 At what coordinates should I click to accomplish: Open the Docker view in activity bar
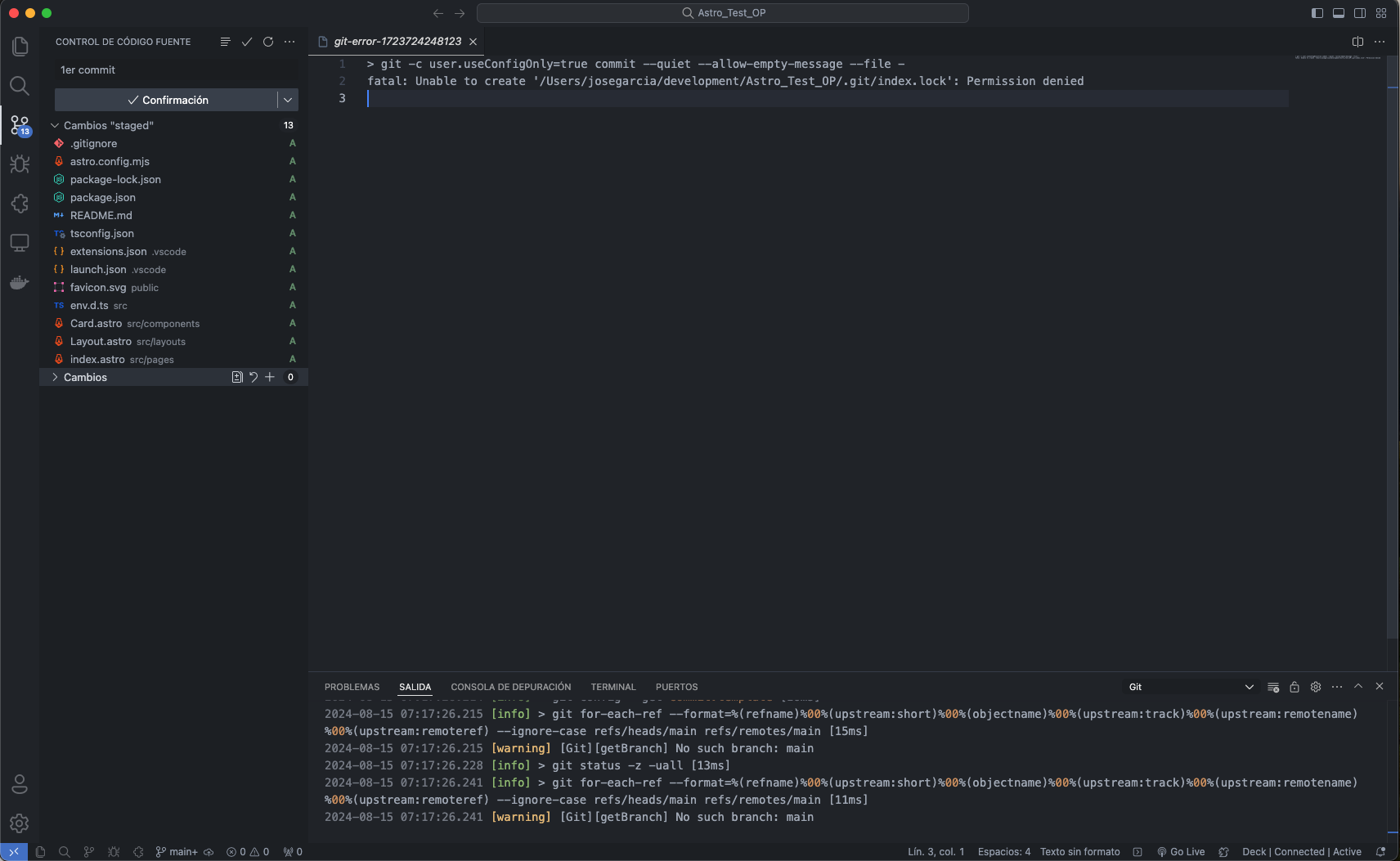20,282
